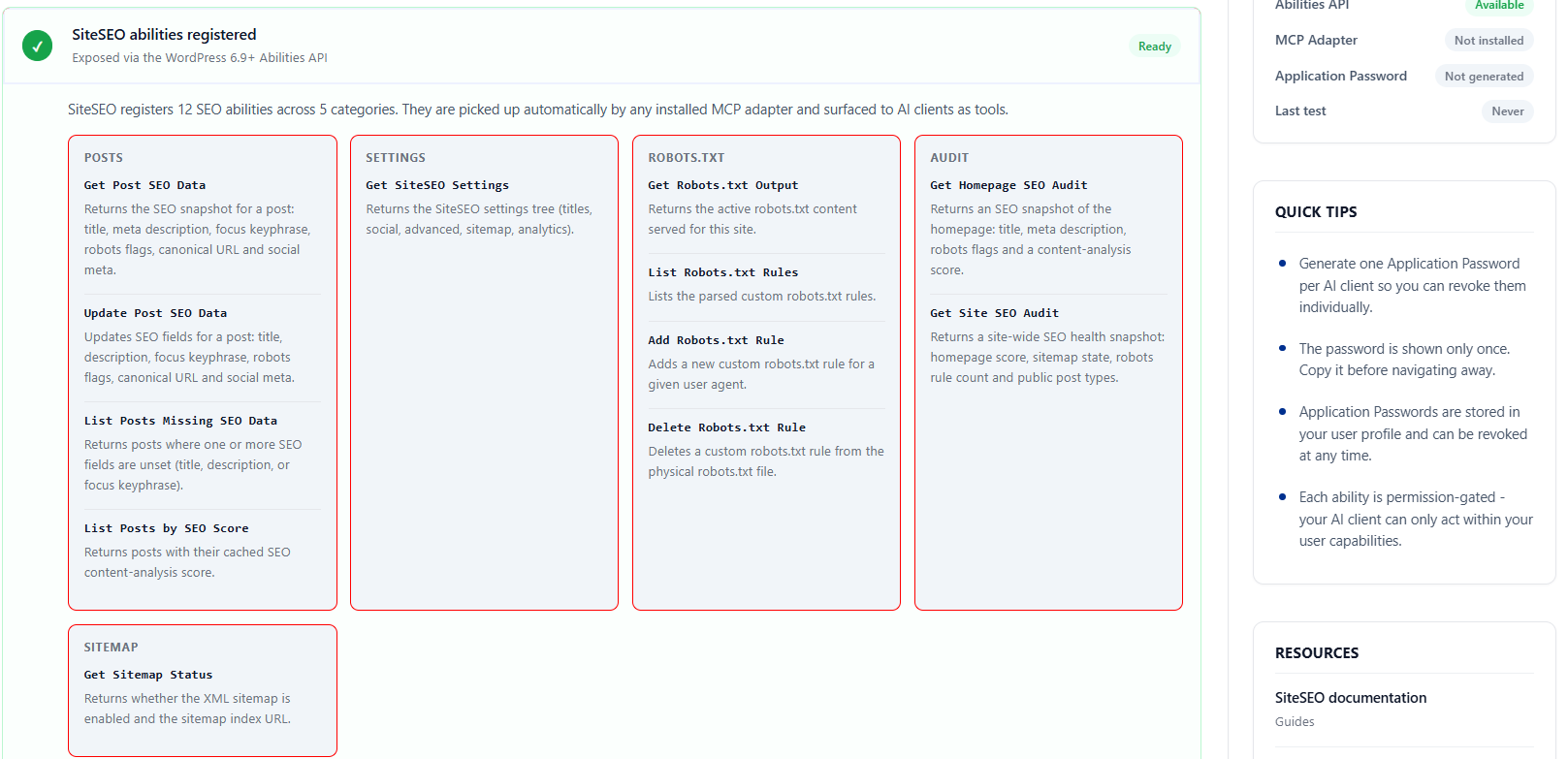Select the 'List Posts by SEO Score' ability
This screenshot has width=1568, height=759.
167,528
